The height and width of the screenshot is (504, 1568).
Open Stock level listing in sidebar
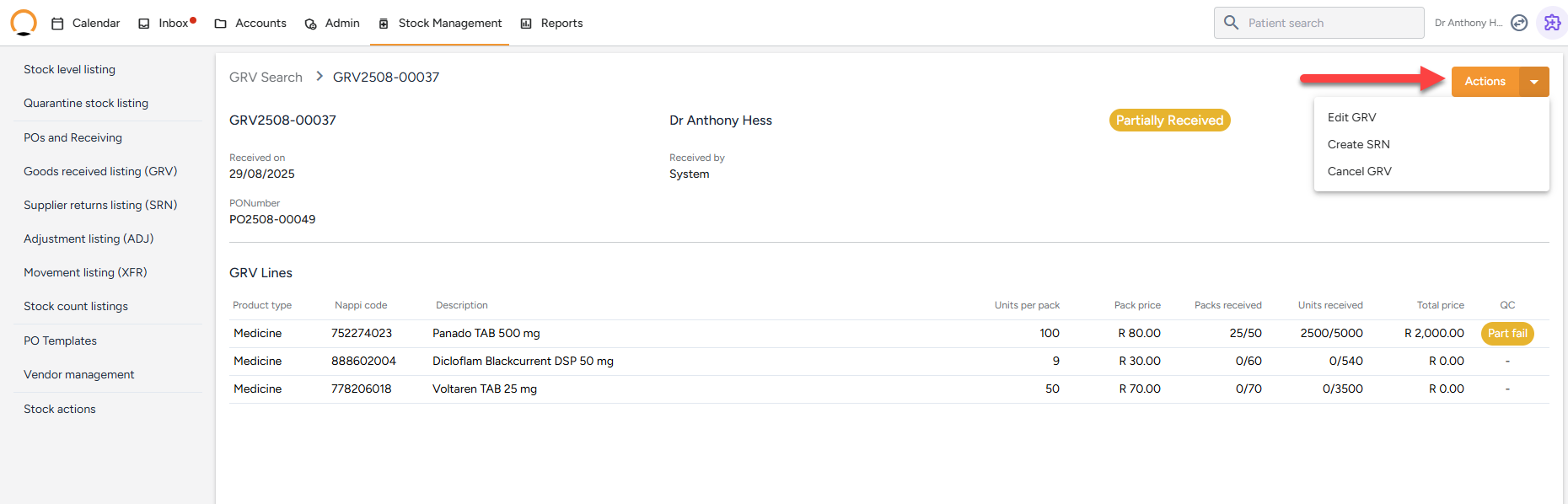click(69, 69)
